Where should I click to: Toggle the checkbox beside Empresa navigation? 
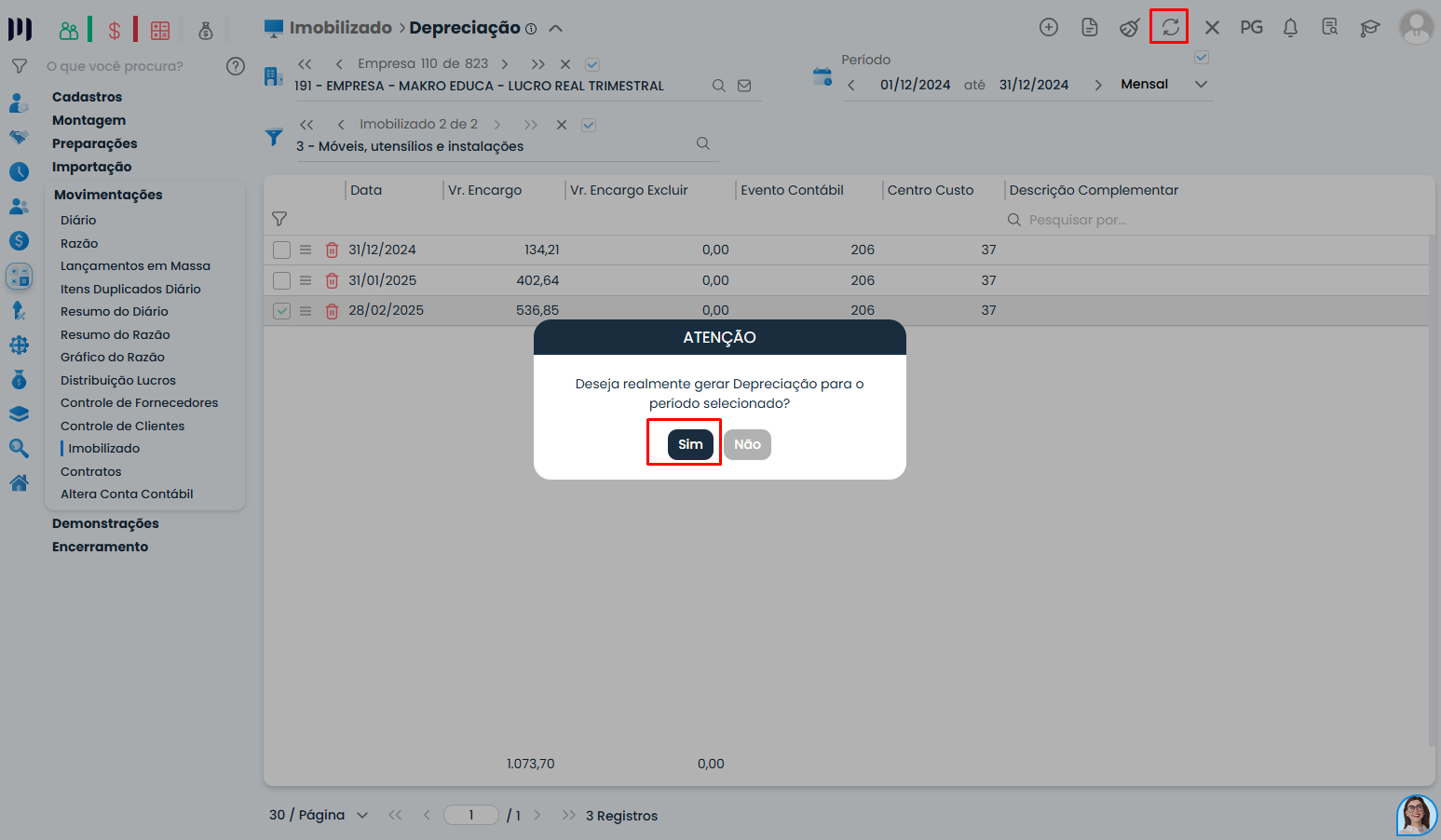pyautogui.click(x=592, y=64)
